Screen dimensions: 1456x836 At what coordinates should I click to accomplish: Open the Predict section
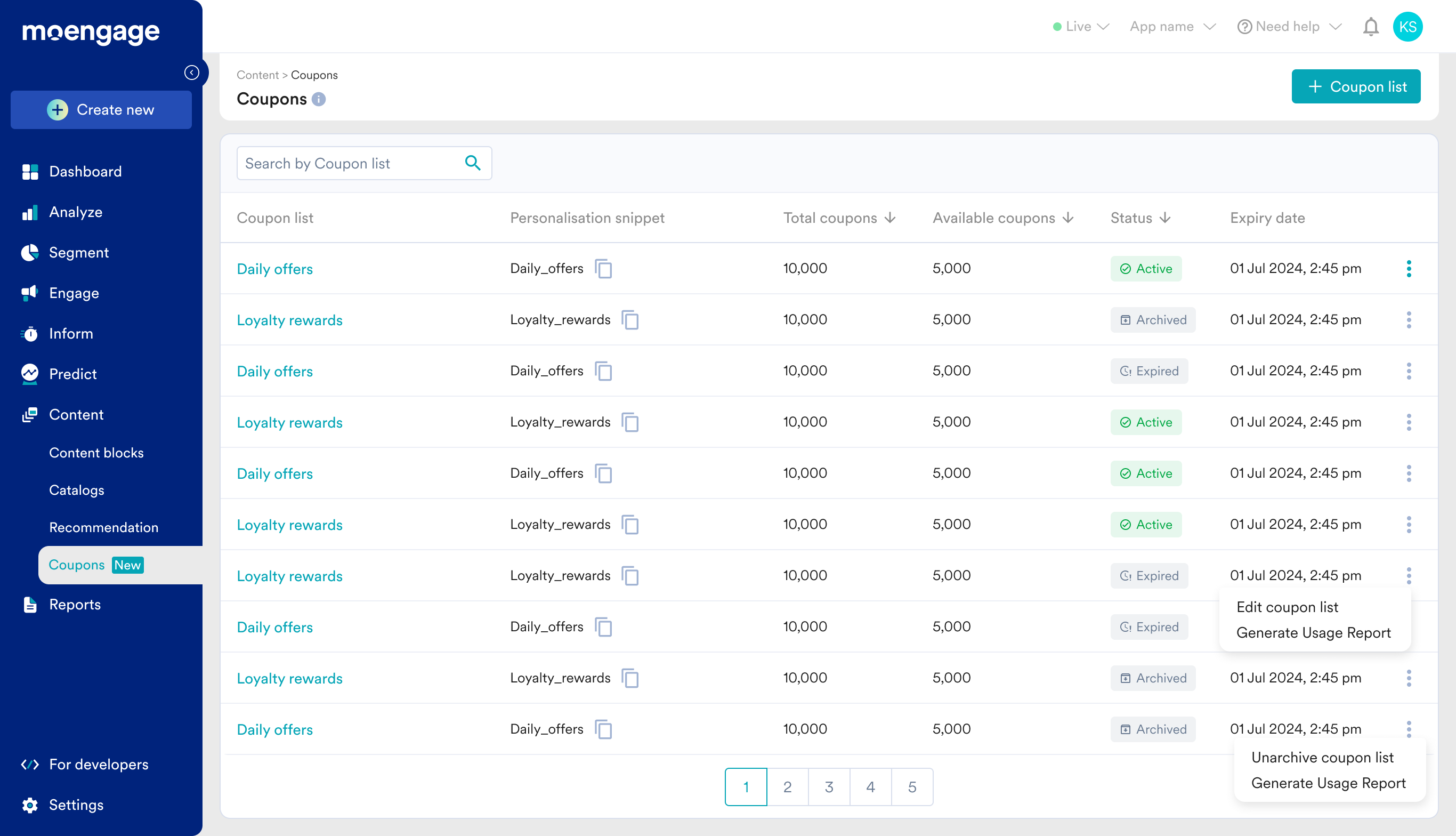72,374
